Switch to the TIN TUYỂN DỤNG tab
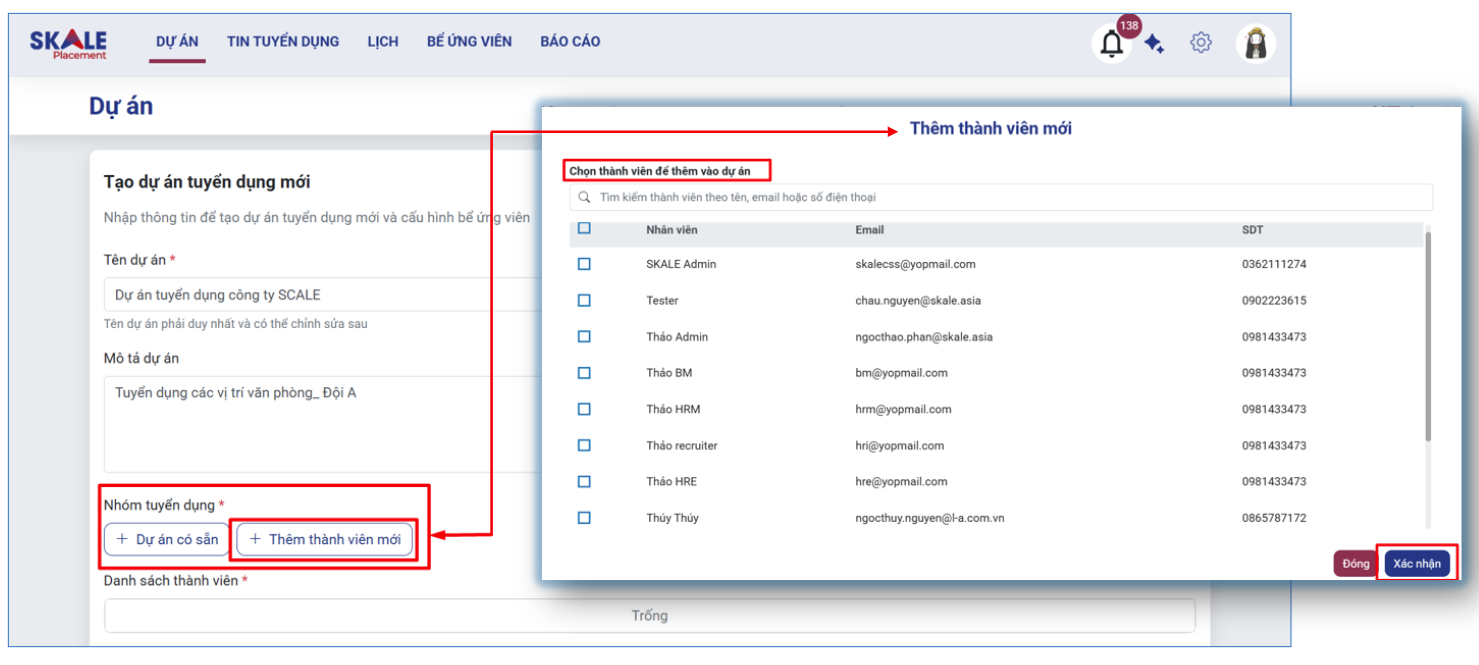Screen dimensions: 1479x665 pos(283,42)
